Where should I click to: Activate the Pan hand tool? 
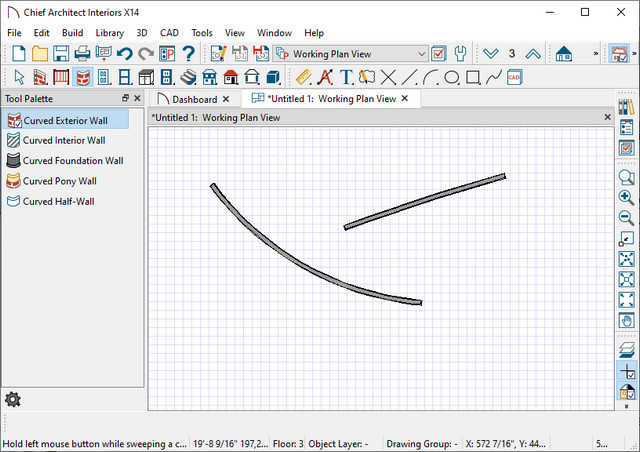click(627, 320)
